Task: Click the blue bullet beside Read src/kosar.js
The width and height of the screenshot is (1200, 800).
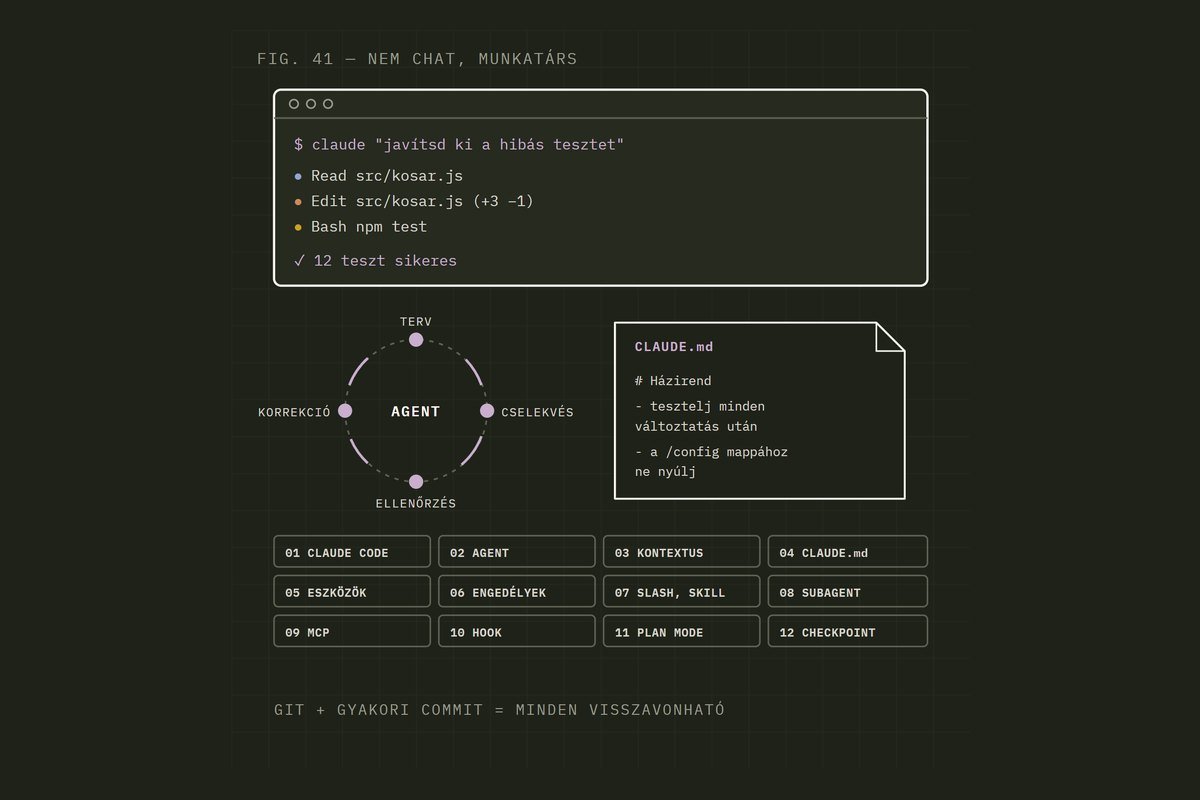Action: coord(298,177)
